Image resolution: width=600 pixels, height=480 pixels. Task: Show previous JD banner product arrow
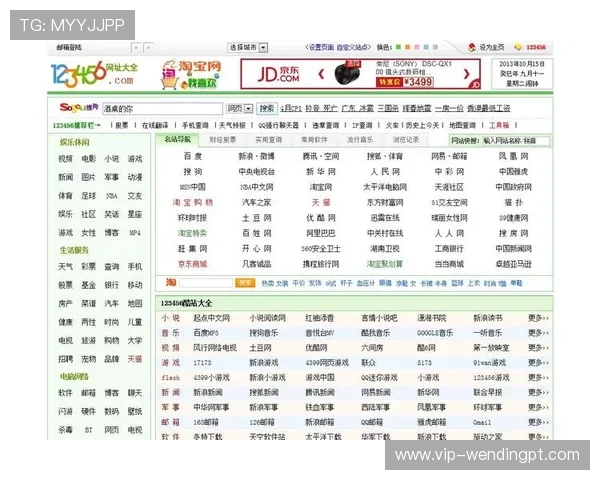321,74
